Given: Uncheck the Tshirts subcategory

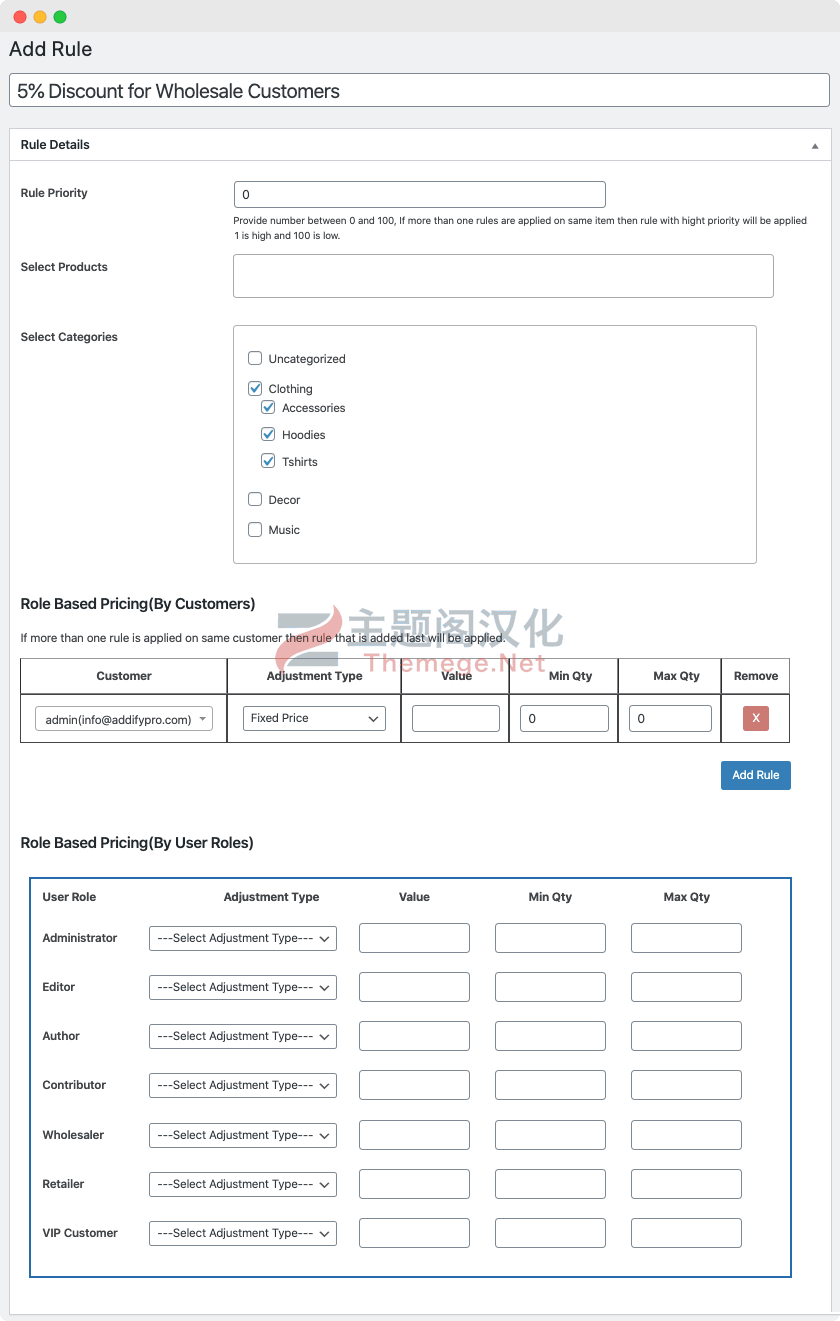Looking at the screenshot, I should (x=268, y=461).
